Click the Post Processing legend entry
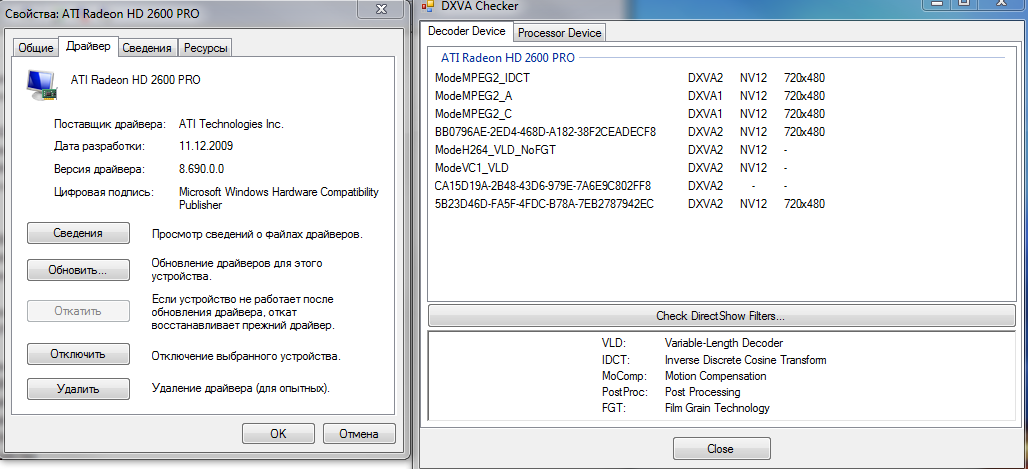 [x=702, y=392]
